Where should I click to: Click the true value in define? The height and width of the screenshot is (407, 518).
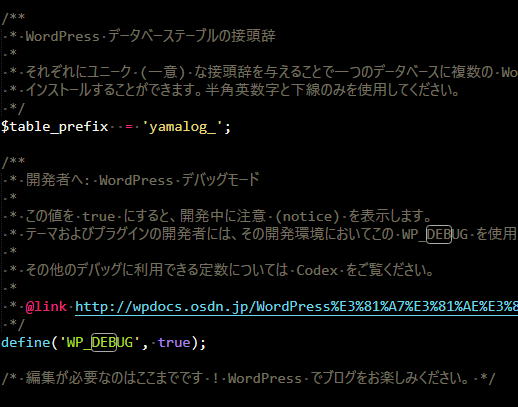pyautogui.click(x=174, y=342)
